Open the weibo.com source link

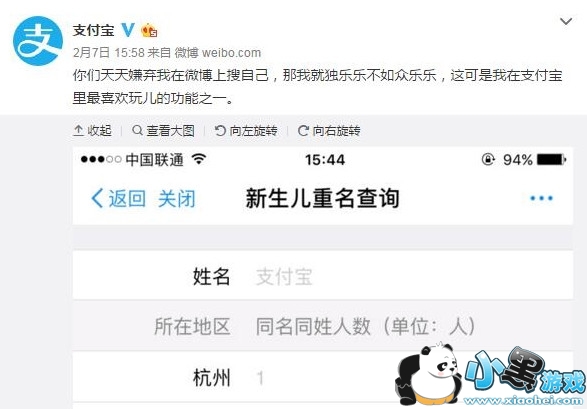(231, 53)
